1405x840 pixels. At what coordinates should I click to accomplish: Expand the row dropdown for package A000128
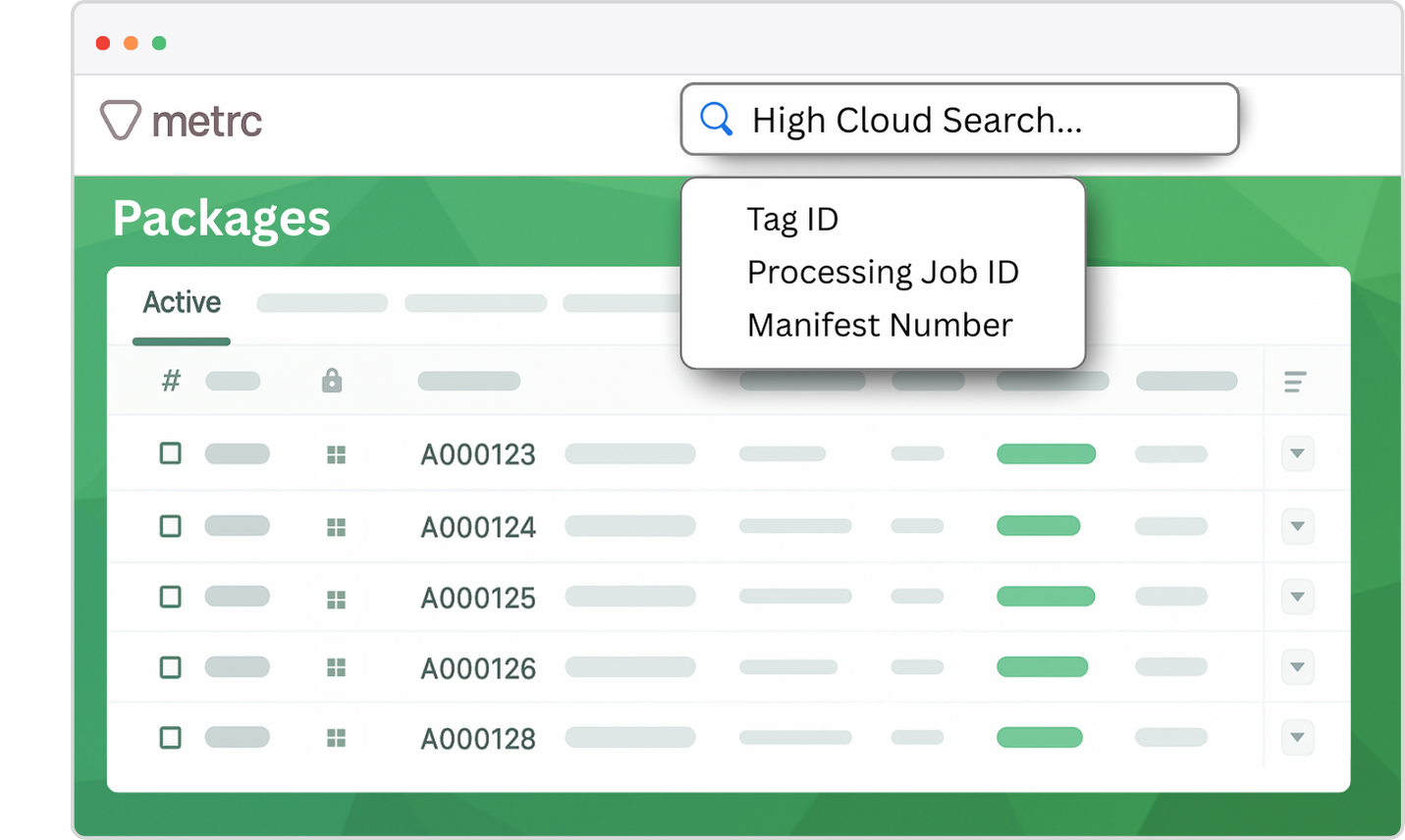click(x=1297, y=738)
